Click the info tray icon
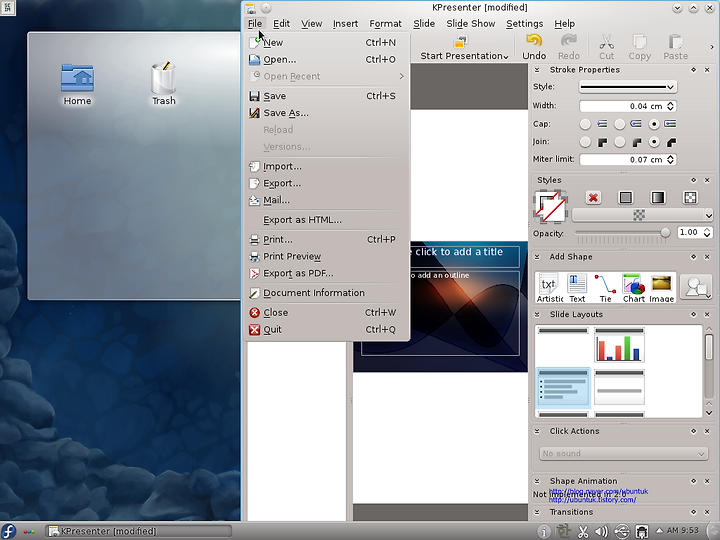The height and width of the screenshot is (540, 720). click(544, 532)
